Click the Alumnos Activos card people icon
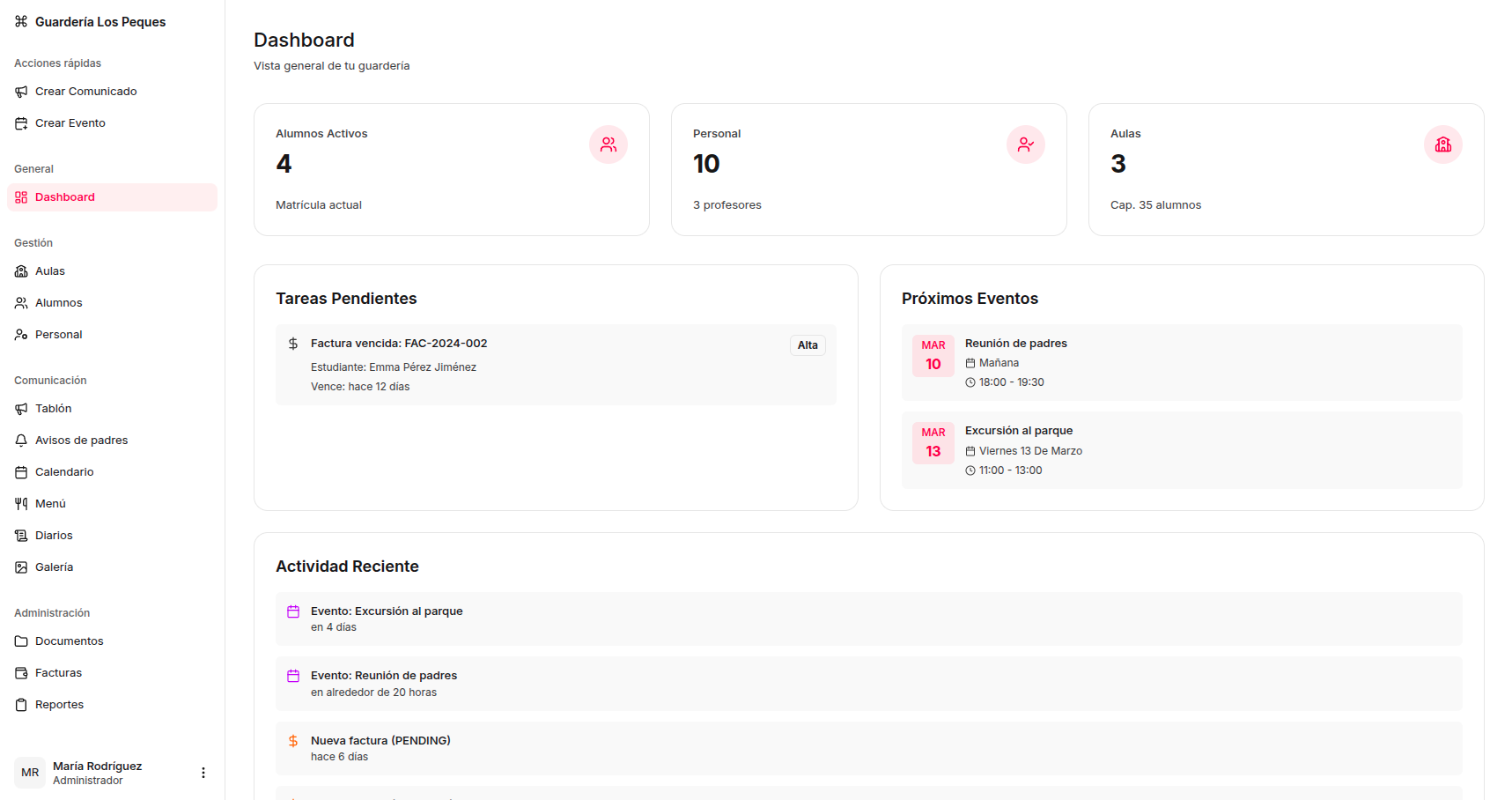The height and width of the screenshot is (800, 1512). (x=608, y=144)
